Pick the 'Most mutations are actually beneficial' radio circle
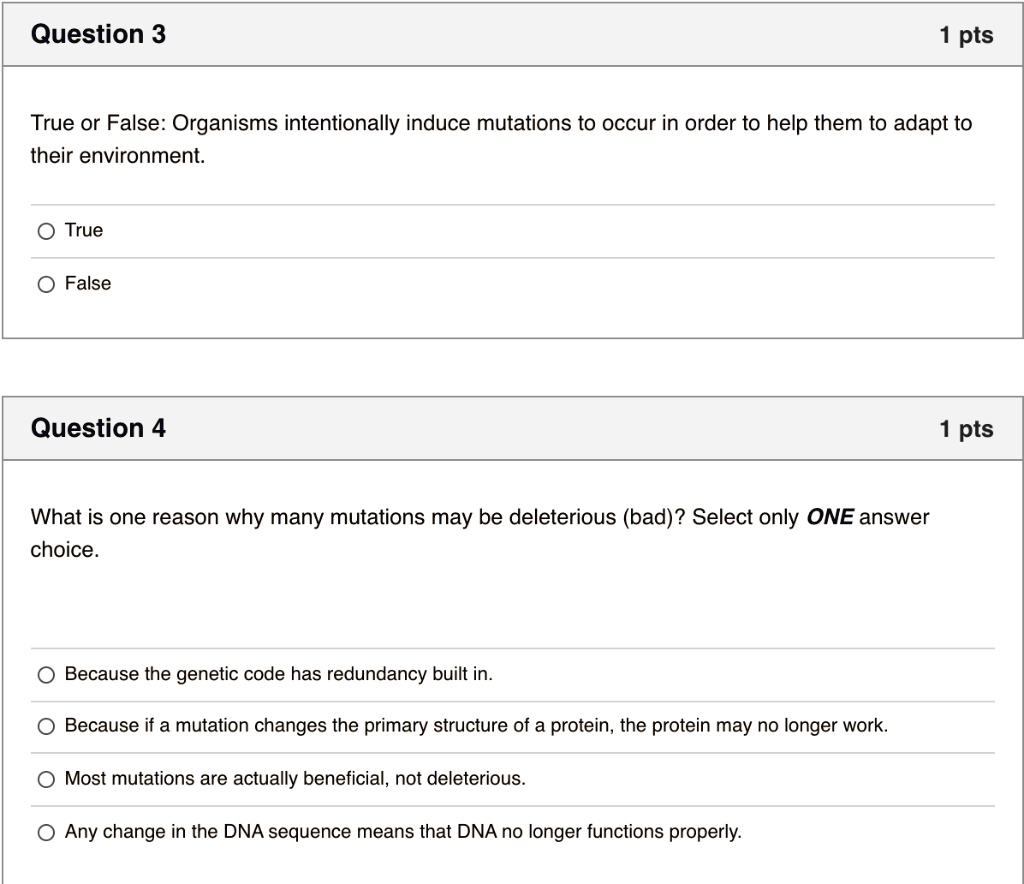 click(46, 779)
